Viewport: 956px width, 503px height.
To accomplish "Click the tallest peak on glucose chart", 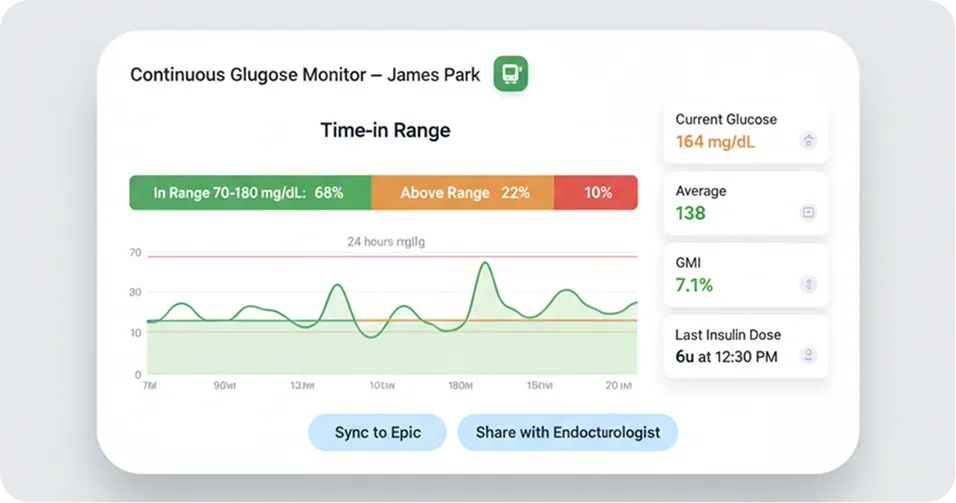I will pos(485,263).
